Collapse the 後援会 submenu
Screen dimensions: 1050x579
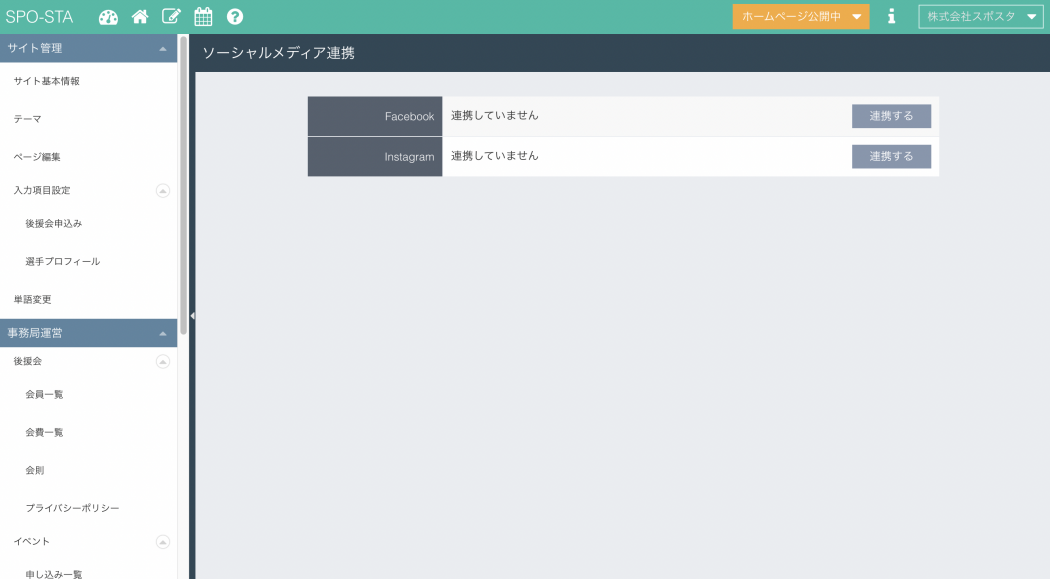point(163,361)
